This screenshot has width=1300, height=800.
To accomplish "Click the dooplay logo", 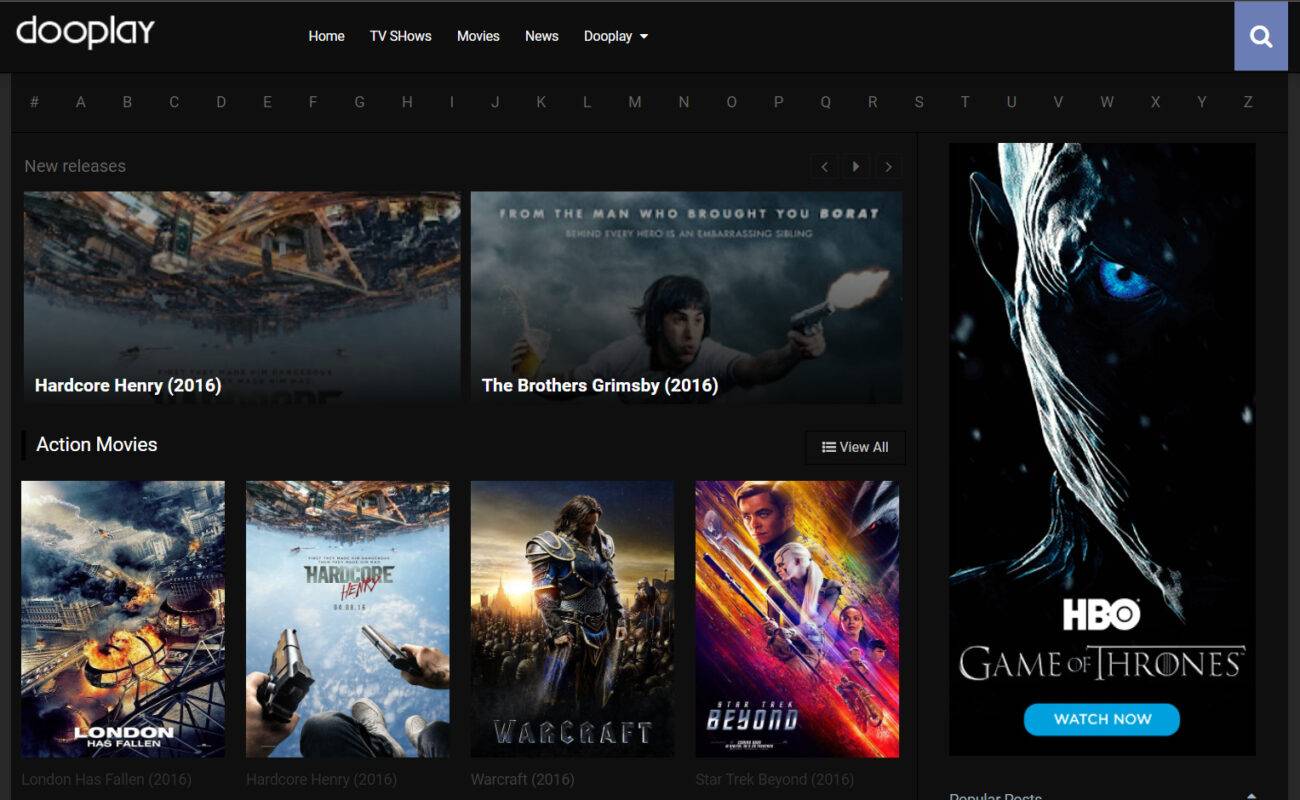I will click(85, 33).
